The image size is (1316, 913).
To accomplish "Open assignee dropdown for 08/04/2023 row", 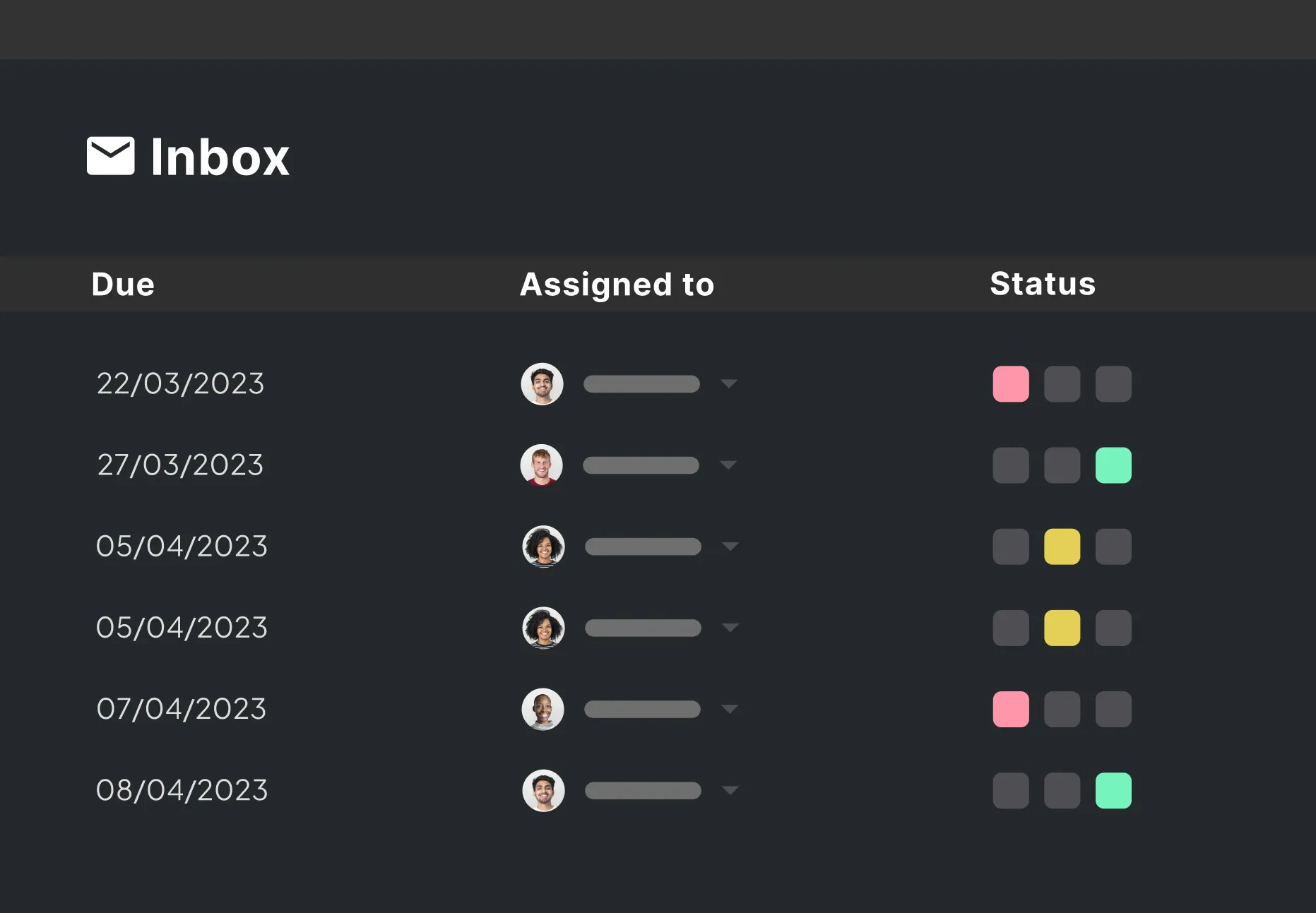I will click(x=730, y=790).
